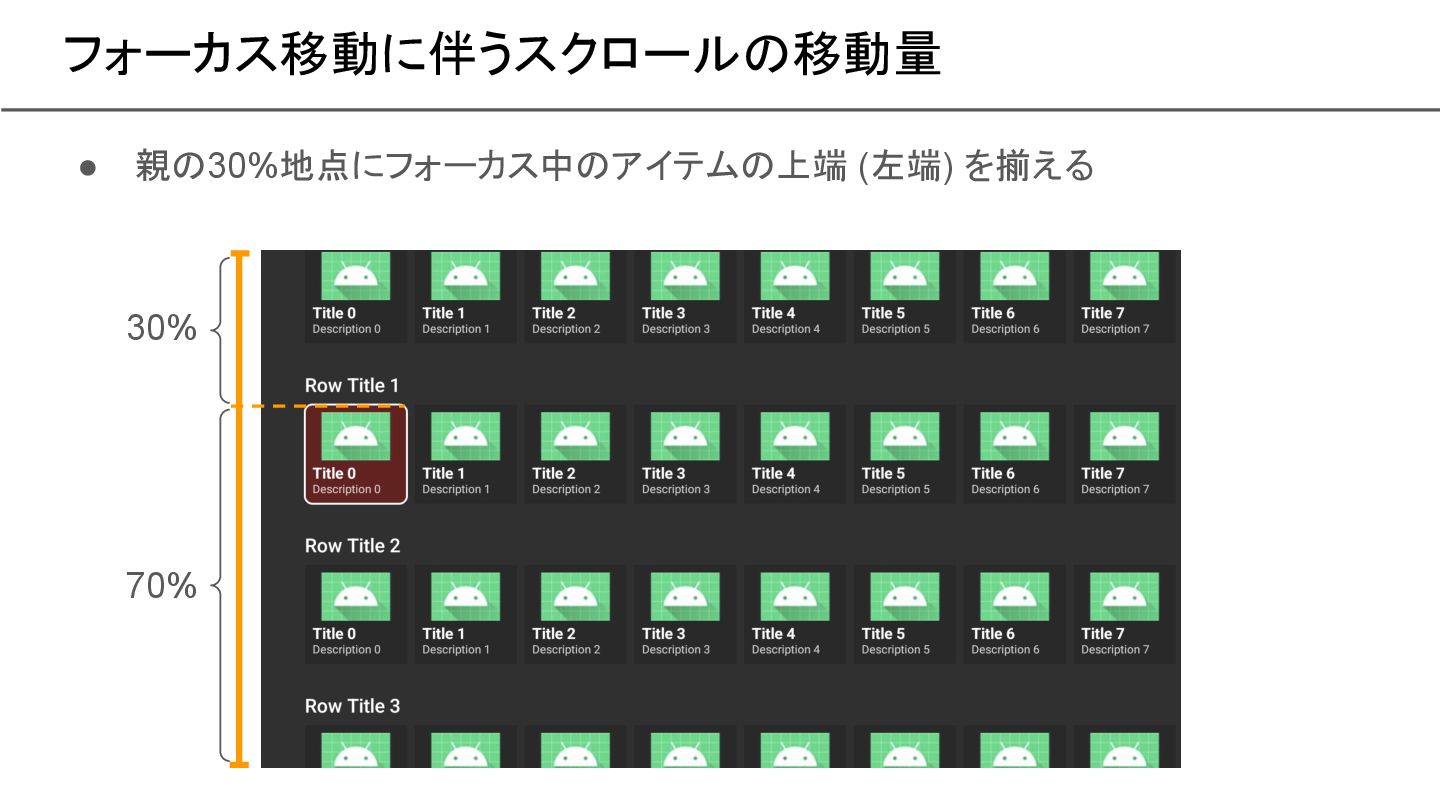1440x810 pixels.
Task: Click Title 3 card in row above Row Title 1
Action: [685, 297]
